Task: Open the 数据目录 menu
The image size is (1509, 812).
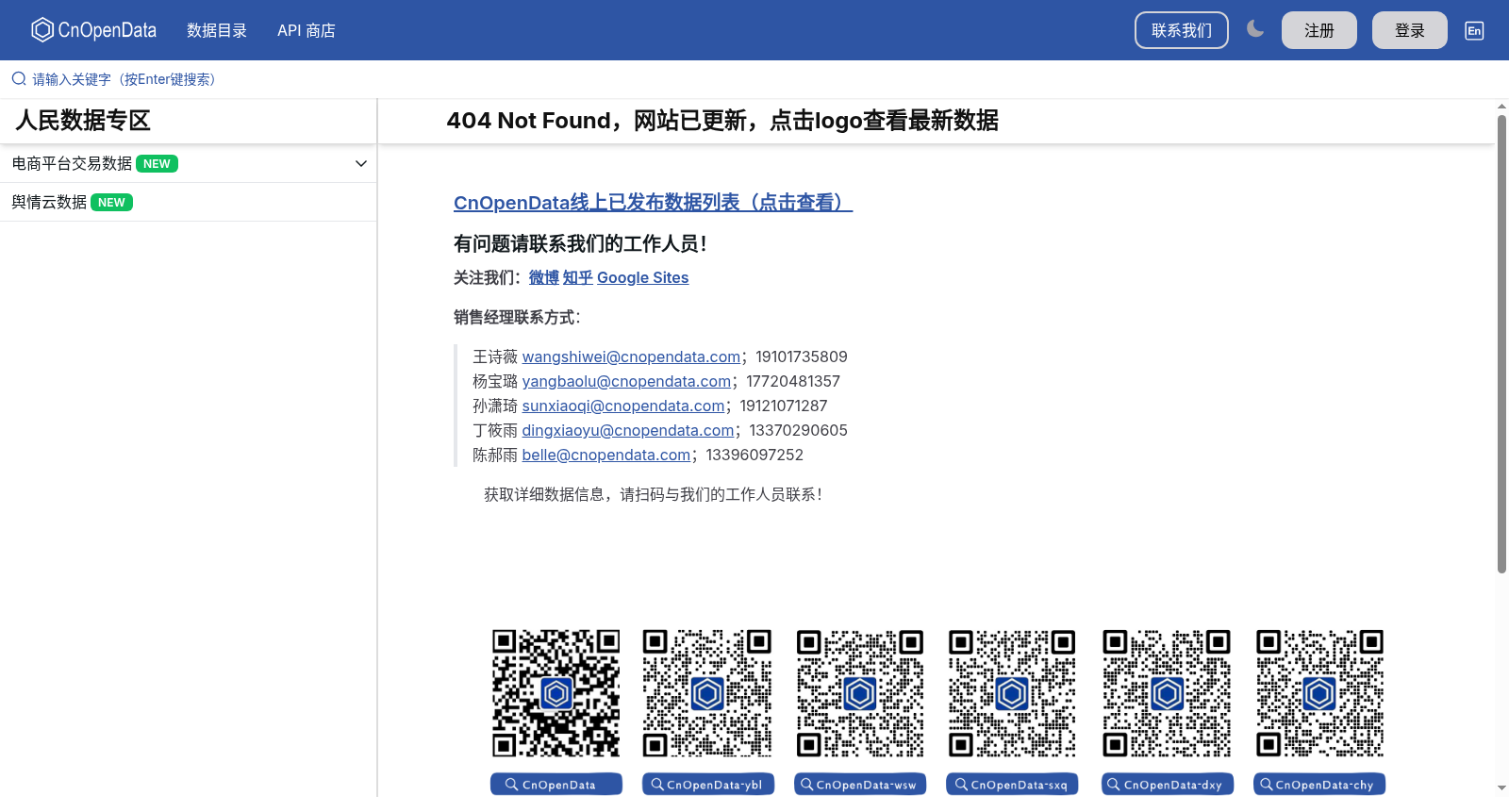Action: 217,30
